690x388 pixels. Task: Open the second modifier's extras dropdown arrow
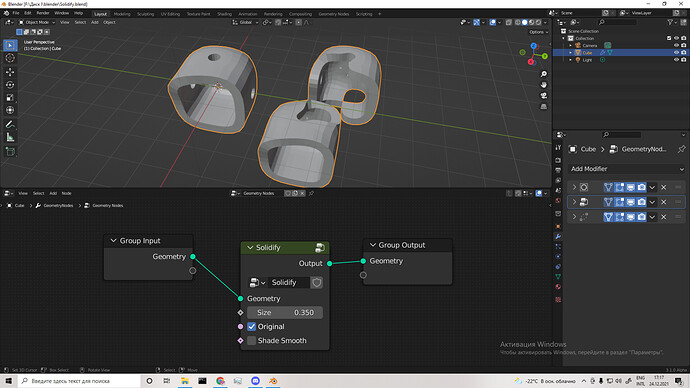coord(652,202)
